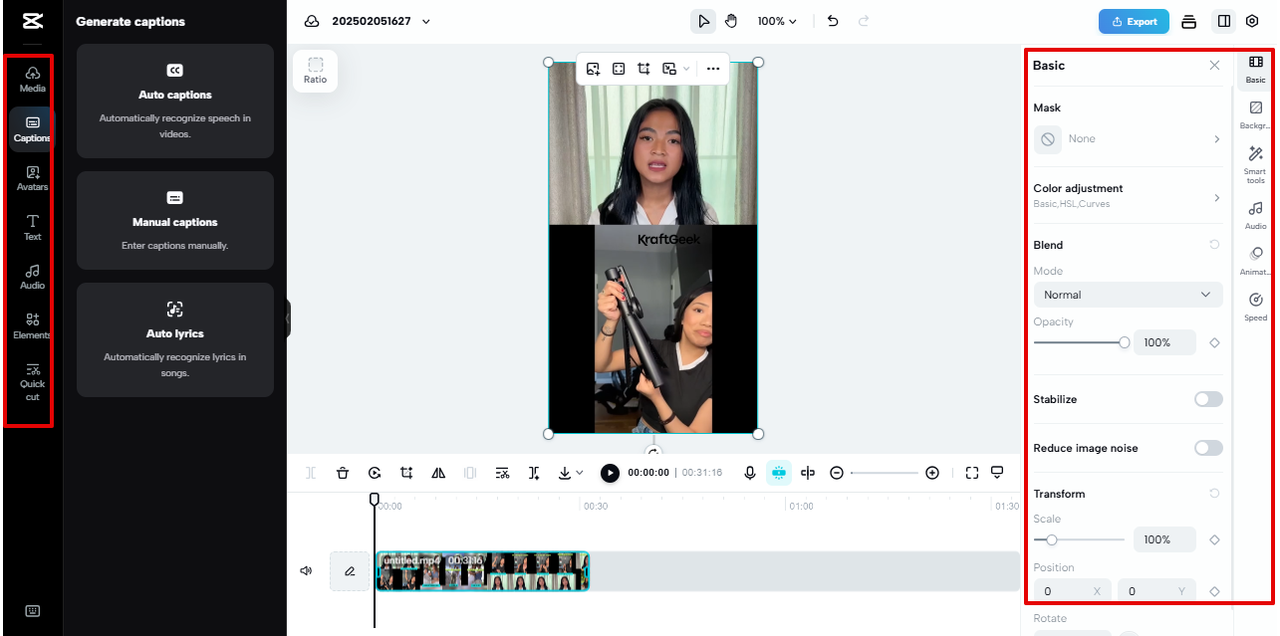Open the Text panel from the sidebar
This screenshot has height=636, width=1280.
pos(31,229)
